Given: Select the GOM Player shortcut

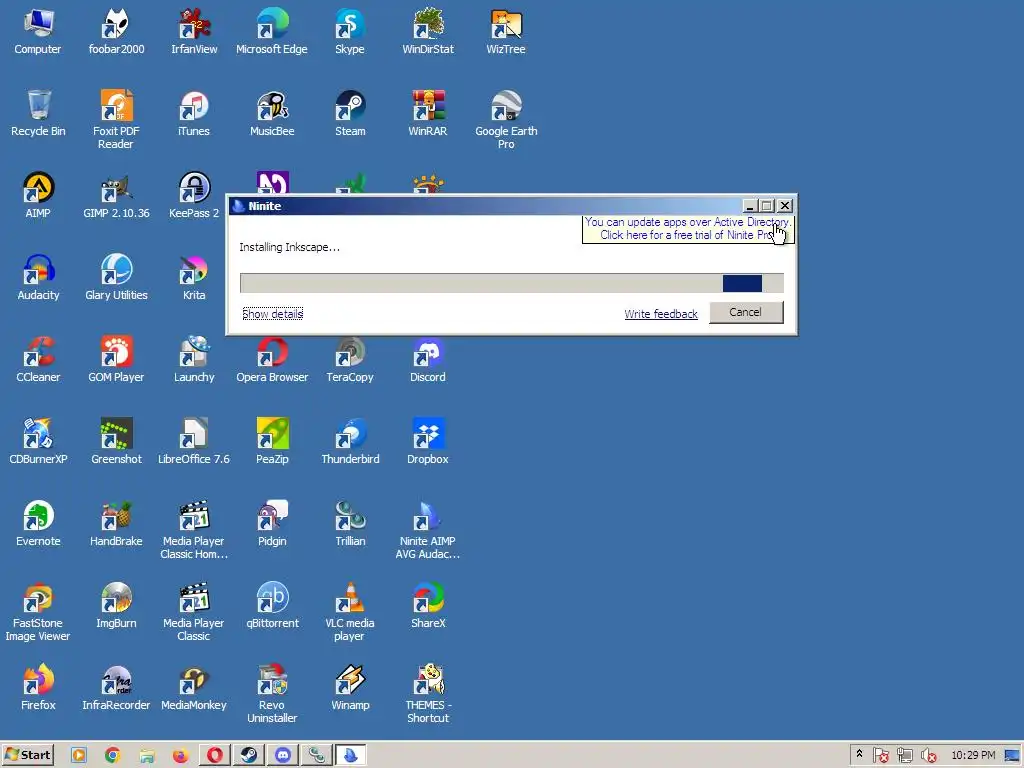Looking at the screenshot, I should click(x=116, y=359).
